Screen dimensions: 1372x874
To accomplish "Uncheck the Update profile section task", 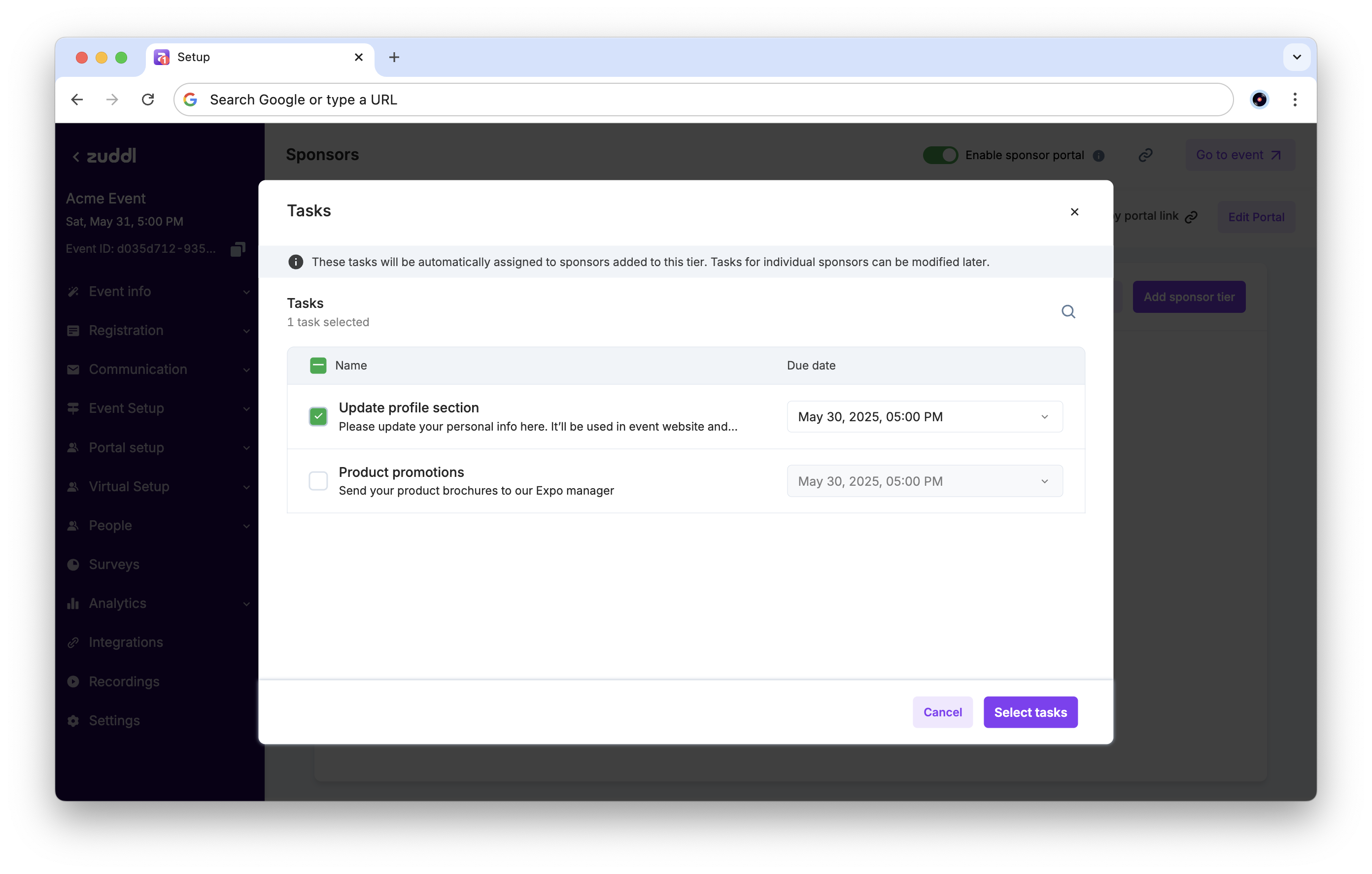I will 318,416.
